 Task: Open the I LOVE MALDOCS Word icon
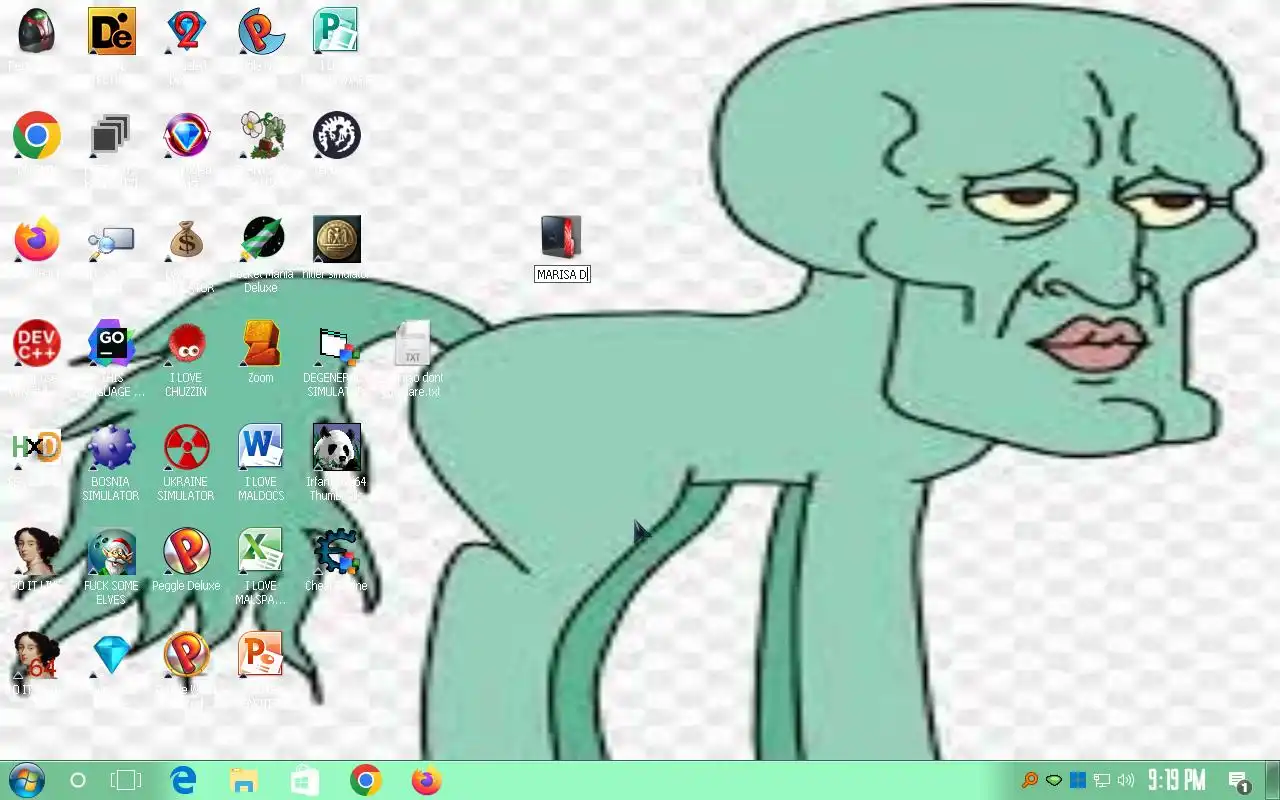coord(261,447)
